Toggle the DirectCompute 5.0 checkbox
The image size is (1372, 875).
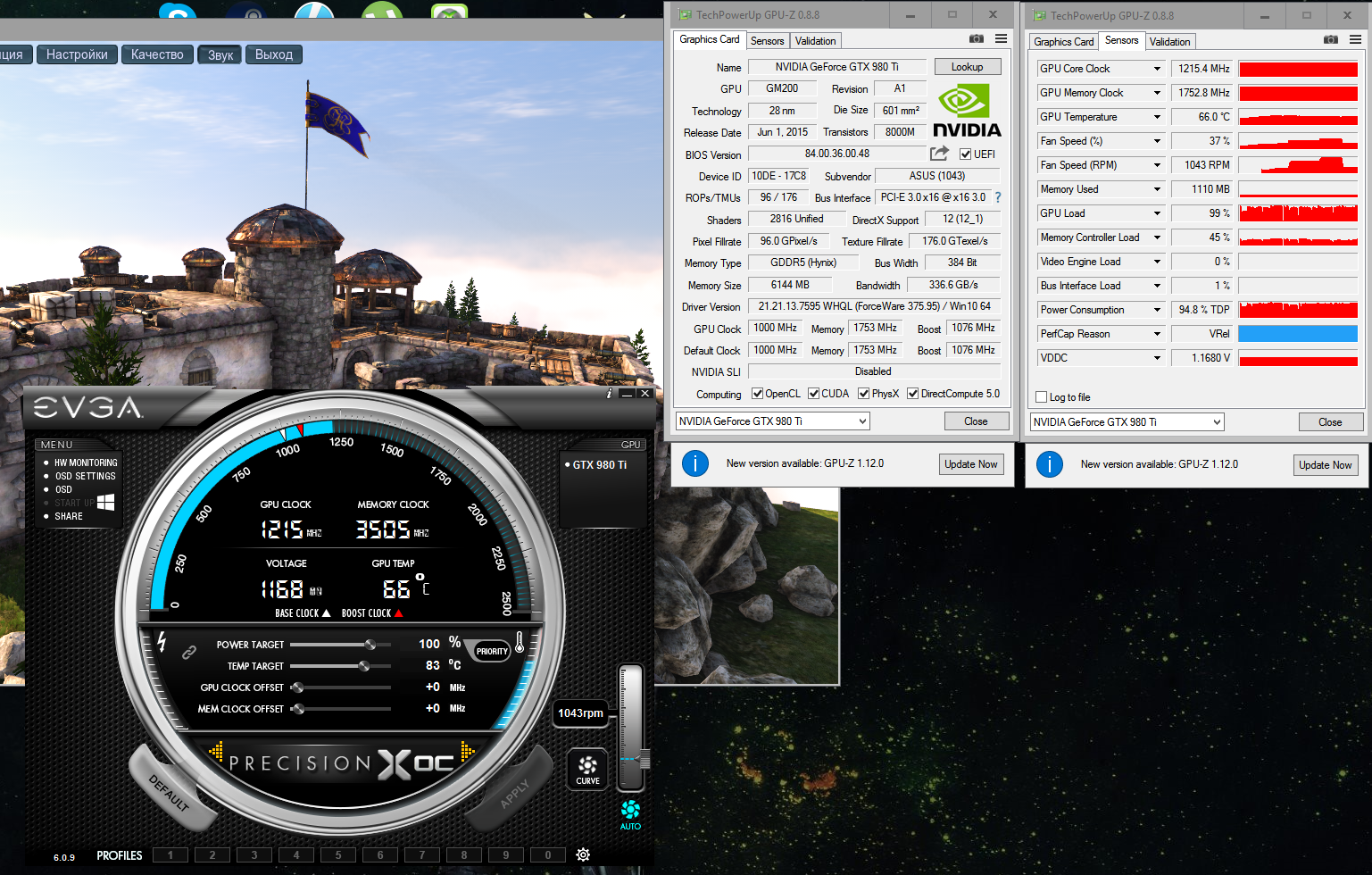[x=912, y=394]
